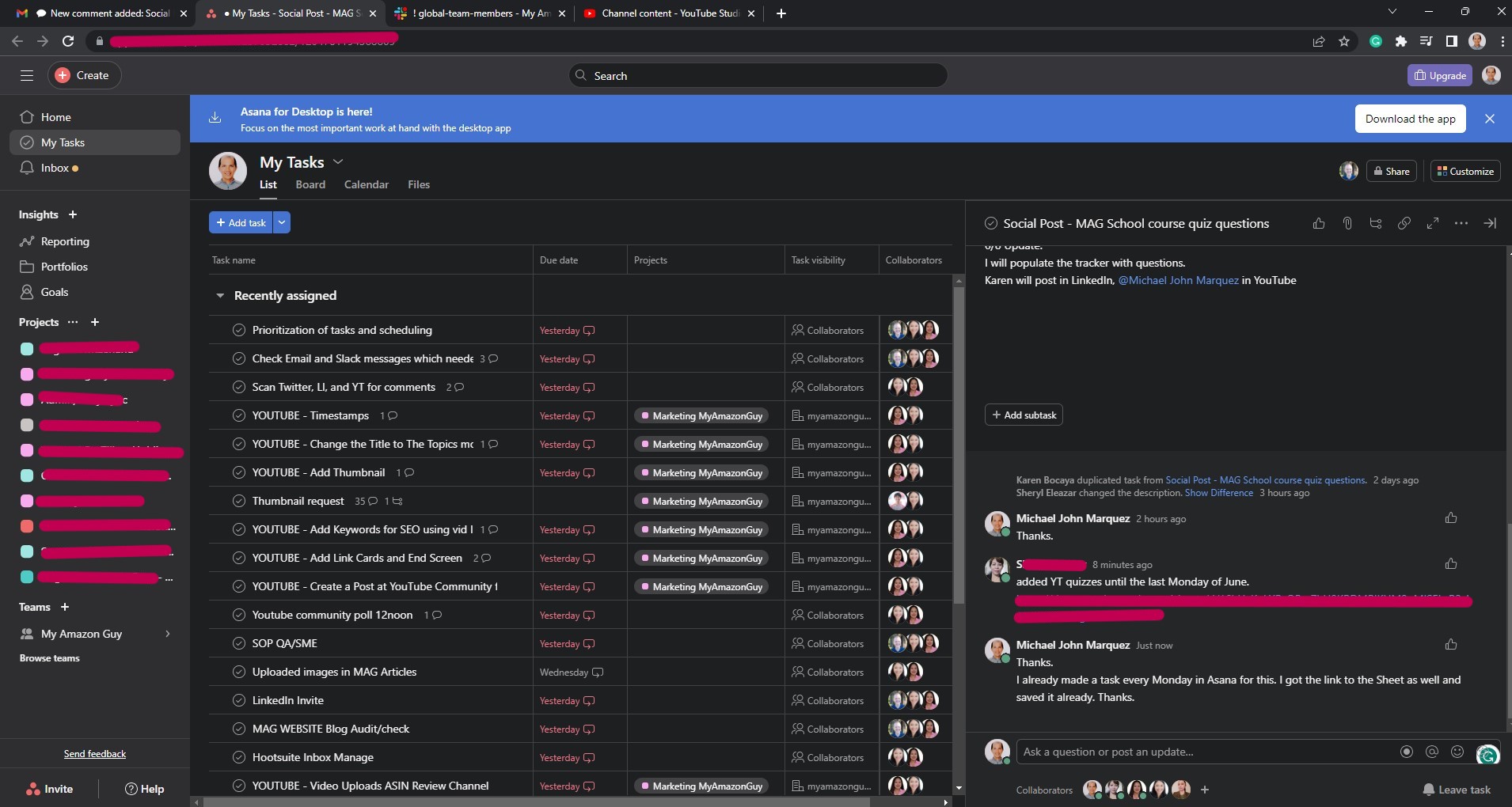Close the task details pane arrow
The image size is (1512, 807).
tap(1490, 224)
